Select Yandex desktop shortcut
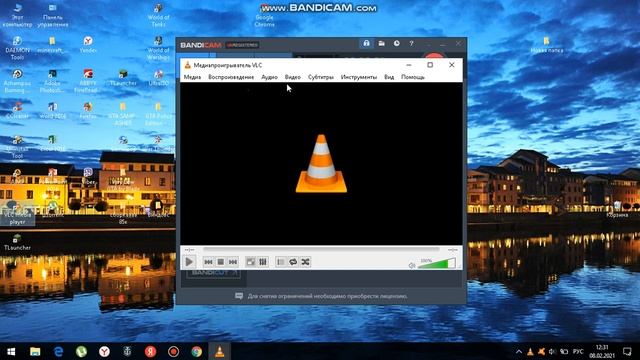The height and width of the screenshot is (360, 640). [x=88, y=45]
